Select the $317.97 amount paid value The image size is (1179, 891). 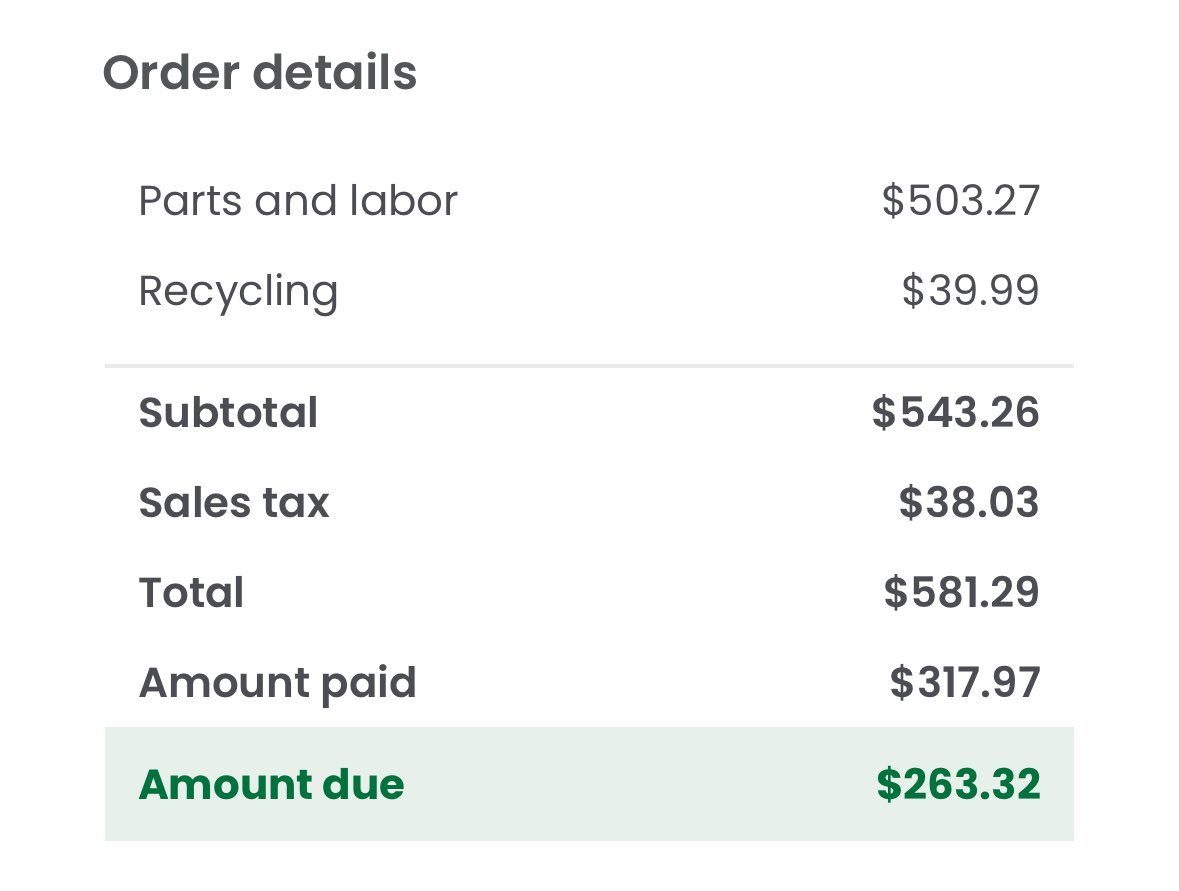(x=965, y=683)
